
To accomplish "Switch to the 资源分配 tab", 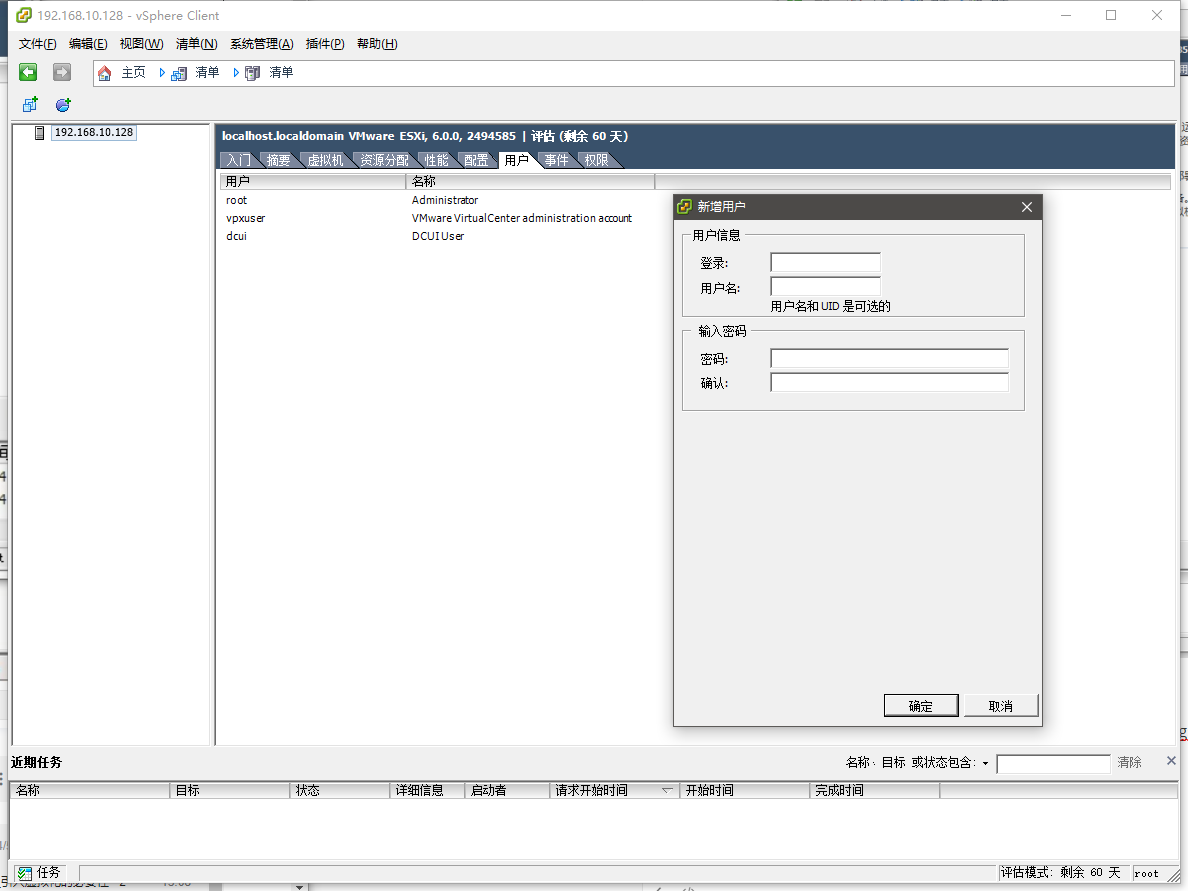I will point(385,160).
